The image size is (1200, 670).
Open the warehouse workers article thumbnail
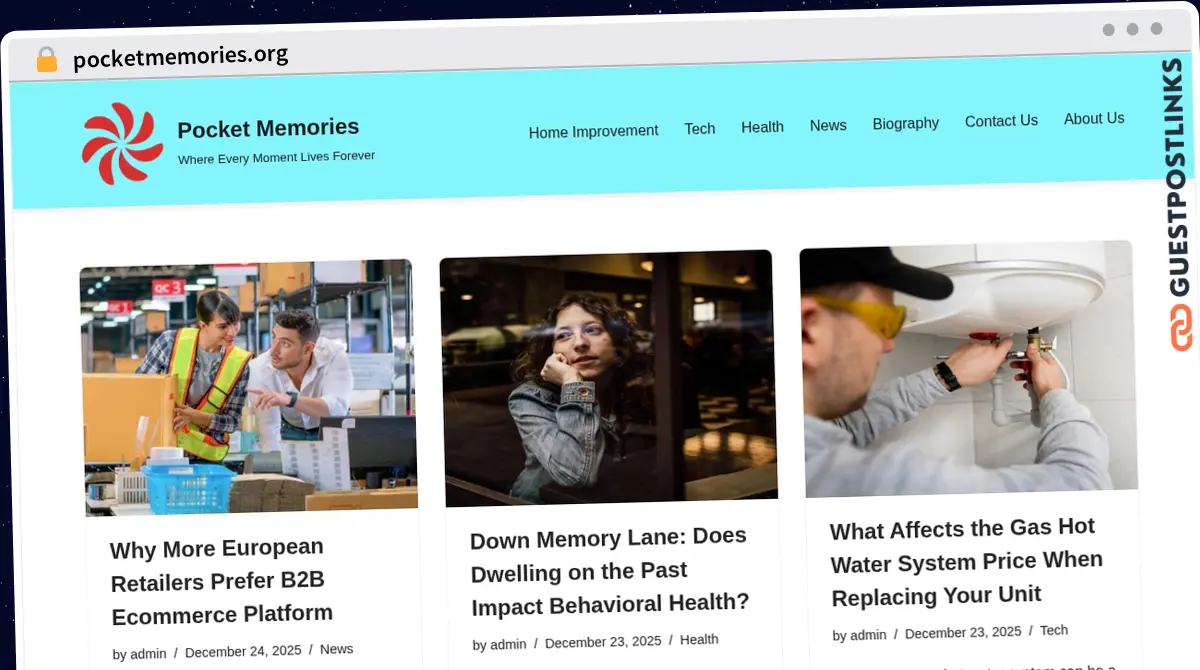click(248, 387)
